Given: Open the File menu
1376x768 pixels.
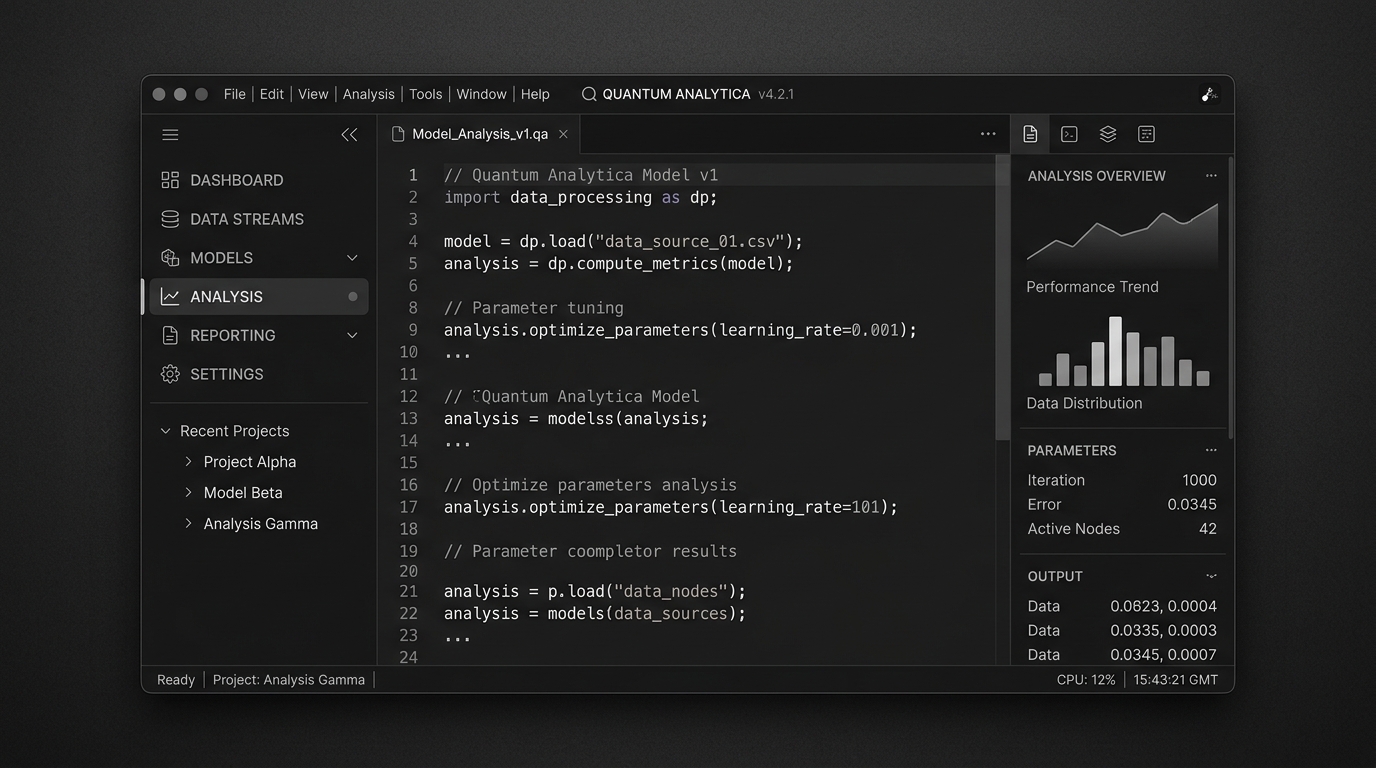Looking at the screenshot, I should pyautogui.click(x=235, y=94).
